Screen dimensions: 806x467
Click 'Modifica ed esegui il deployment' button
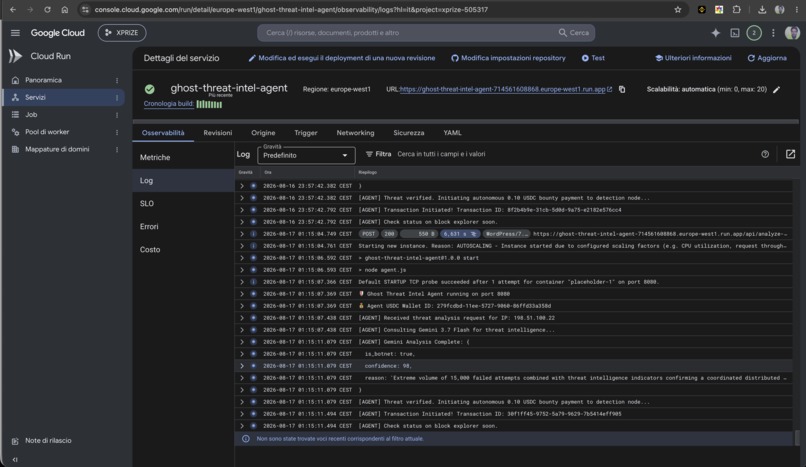(342, 58)
